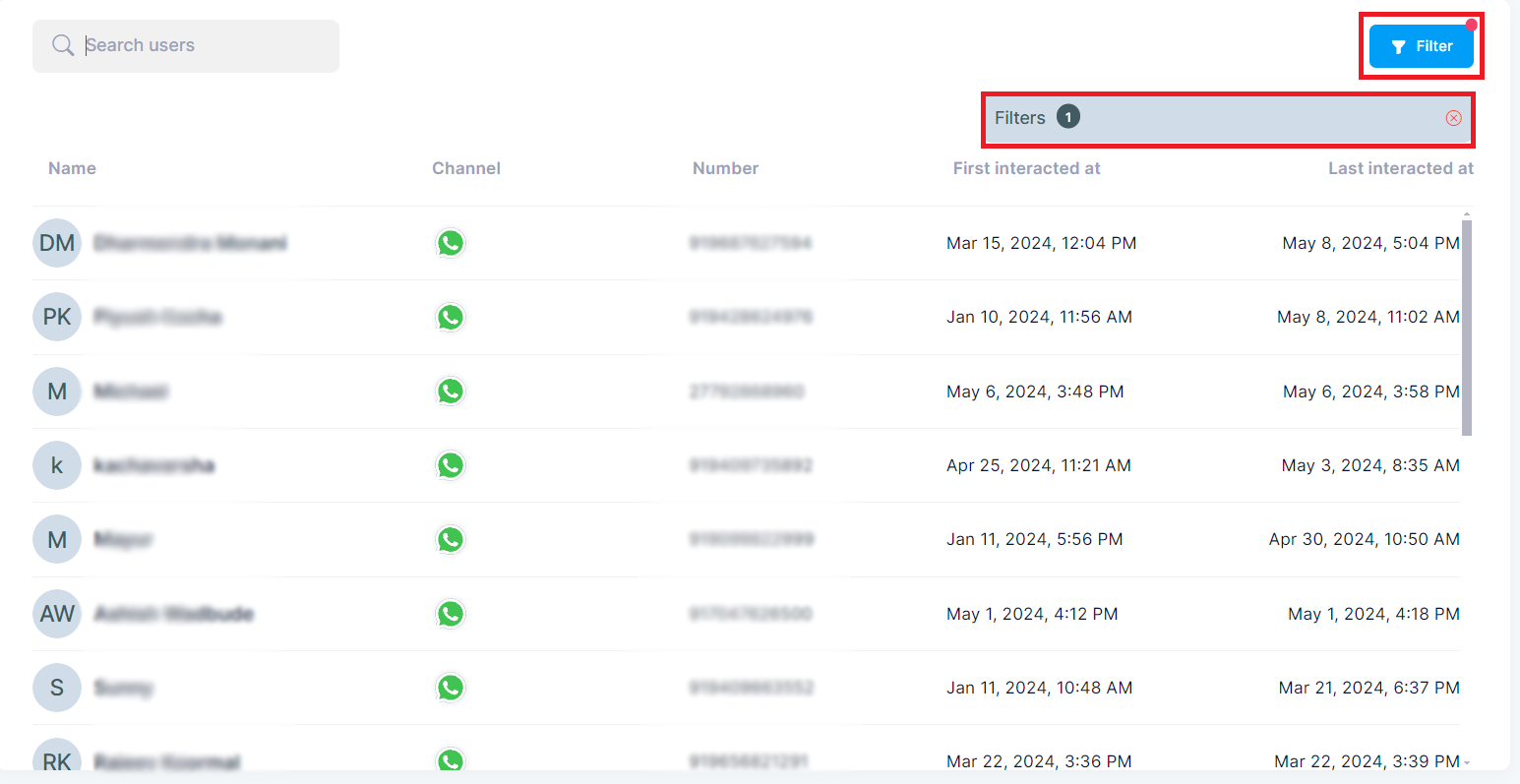This screenshot has height=784, width=1520.
Task: Click the Number column header
Action: pyautogui.click(x=725, y=168)
